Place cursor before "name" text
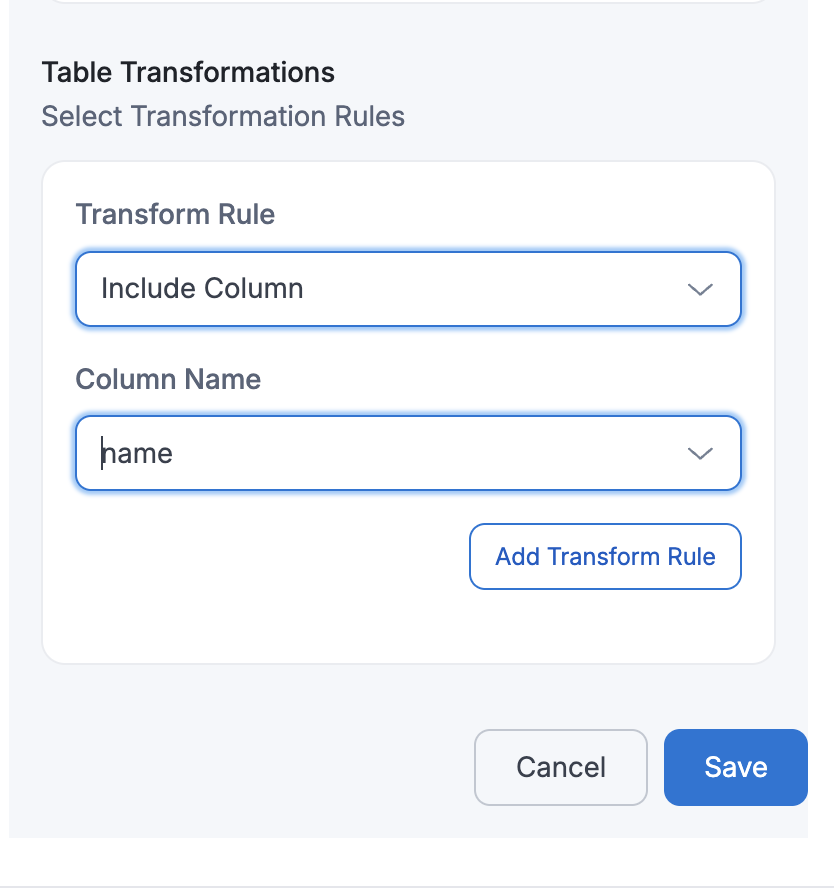Image resolution: width=834 pixels, height=890 pixels. 103,454
